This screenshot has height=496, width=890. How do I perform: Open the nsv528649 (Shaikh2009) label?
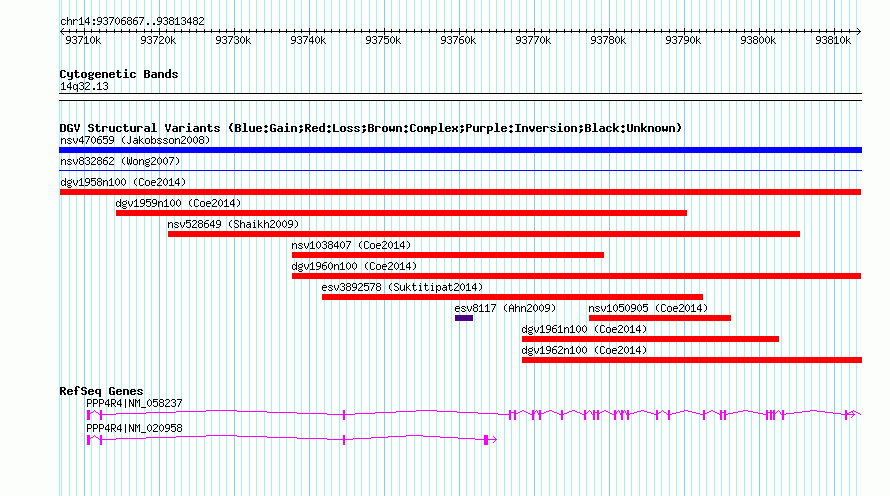[x=233, y=224]
